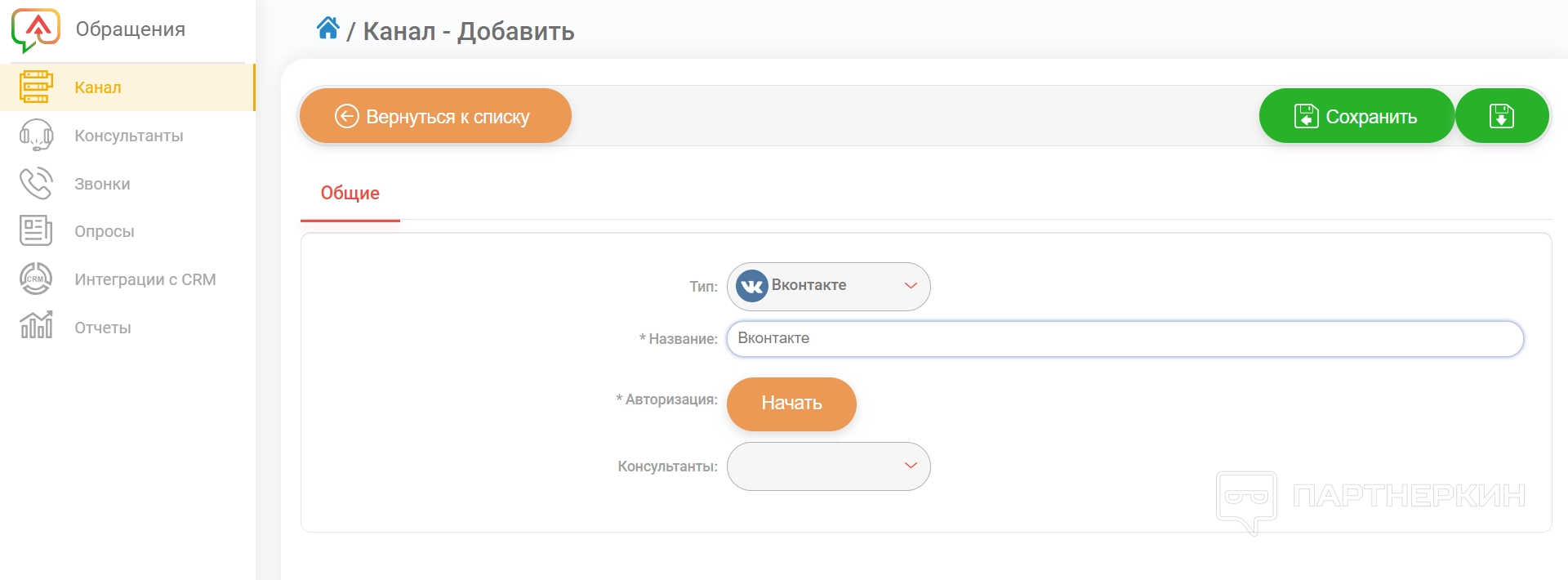Screen dimensions: 1568x580
Task: Click Вернуться к списку button
Action: point(434,116)
